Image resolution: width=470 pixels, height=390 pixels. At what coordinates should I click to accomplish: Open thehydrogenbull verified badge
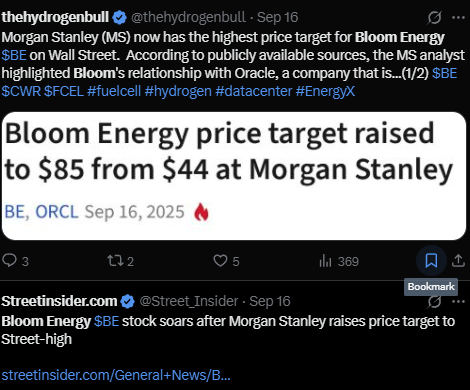[x=120, y=17]
